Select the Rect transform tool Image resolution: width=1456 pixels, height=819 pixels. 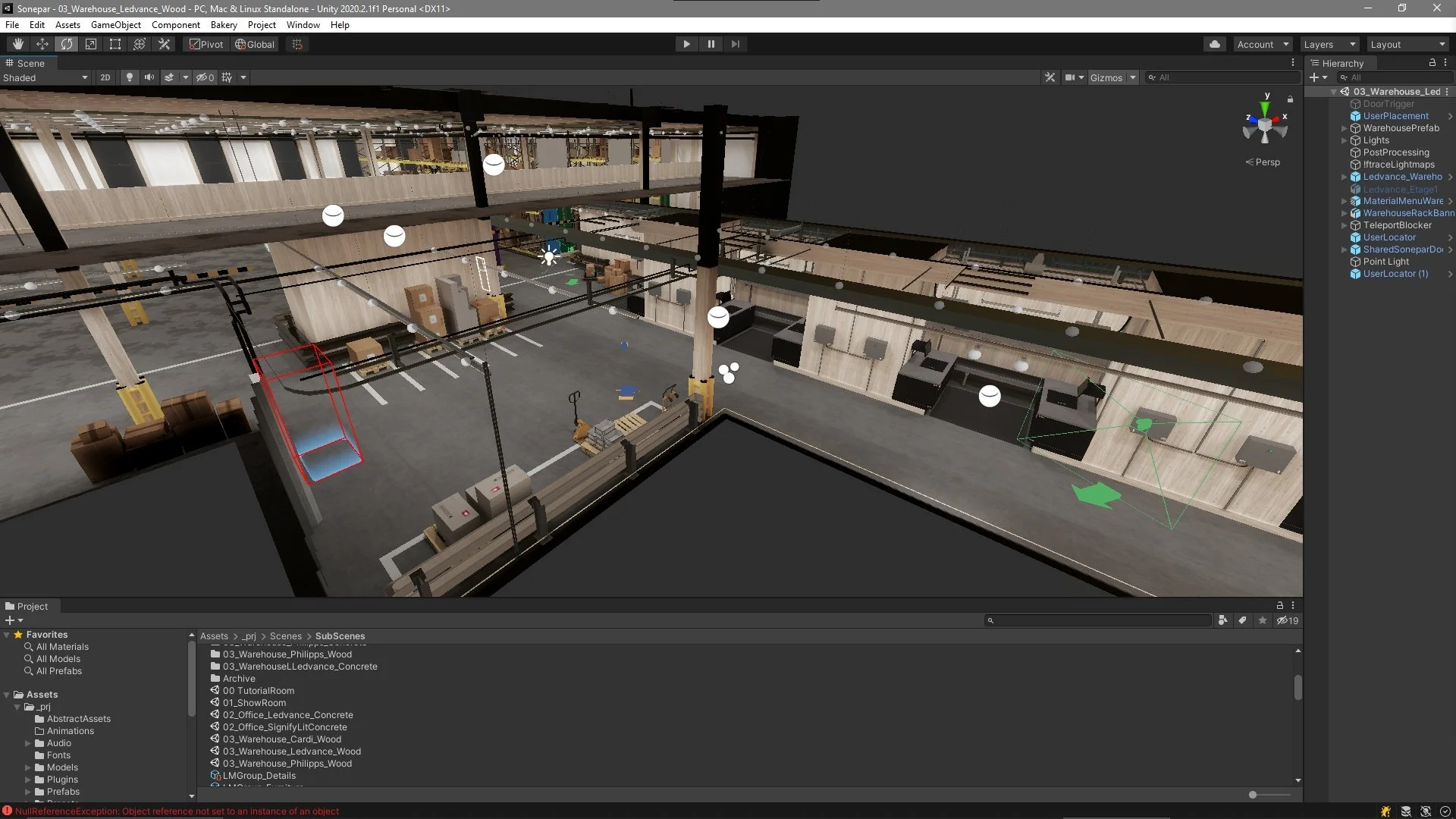point(115,44)
